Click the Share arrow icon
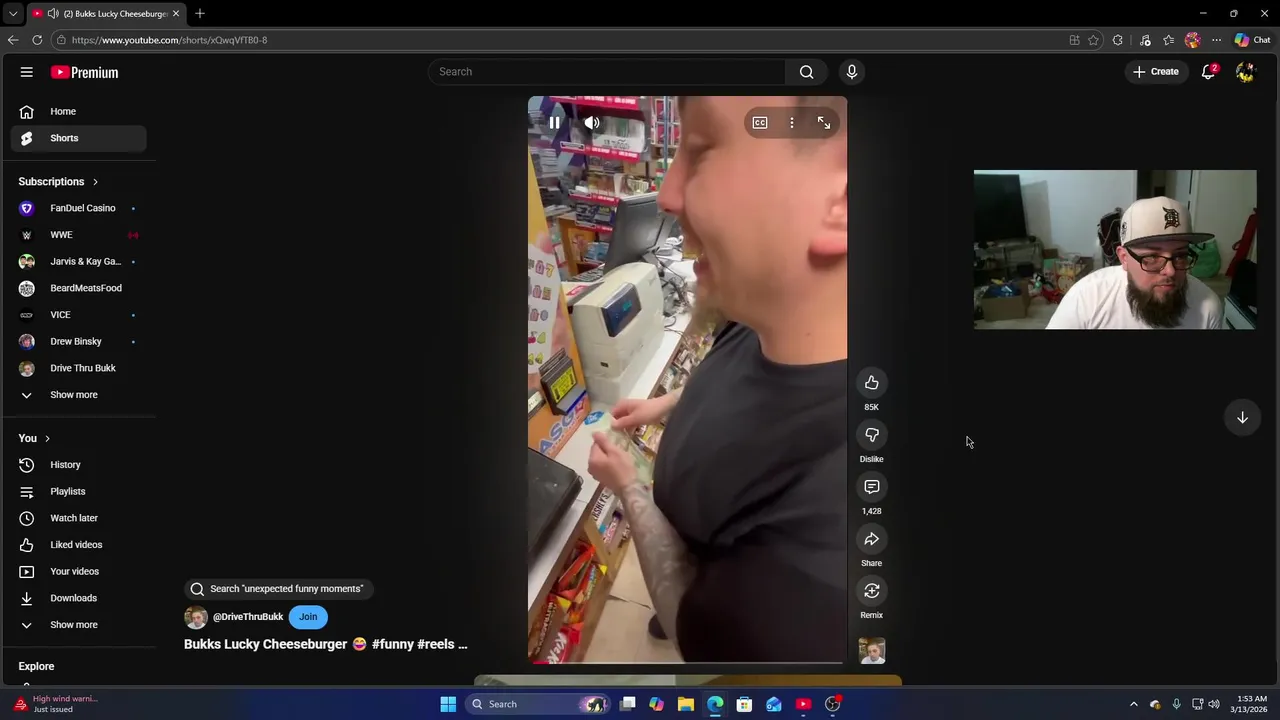Viewport: 1280px width, 720px height. [872, 539]
